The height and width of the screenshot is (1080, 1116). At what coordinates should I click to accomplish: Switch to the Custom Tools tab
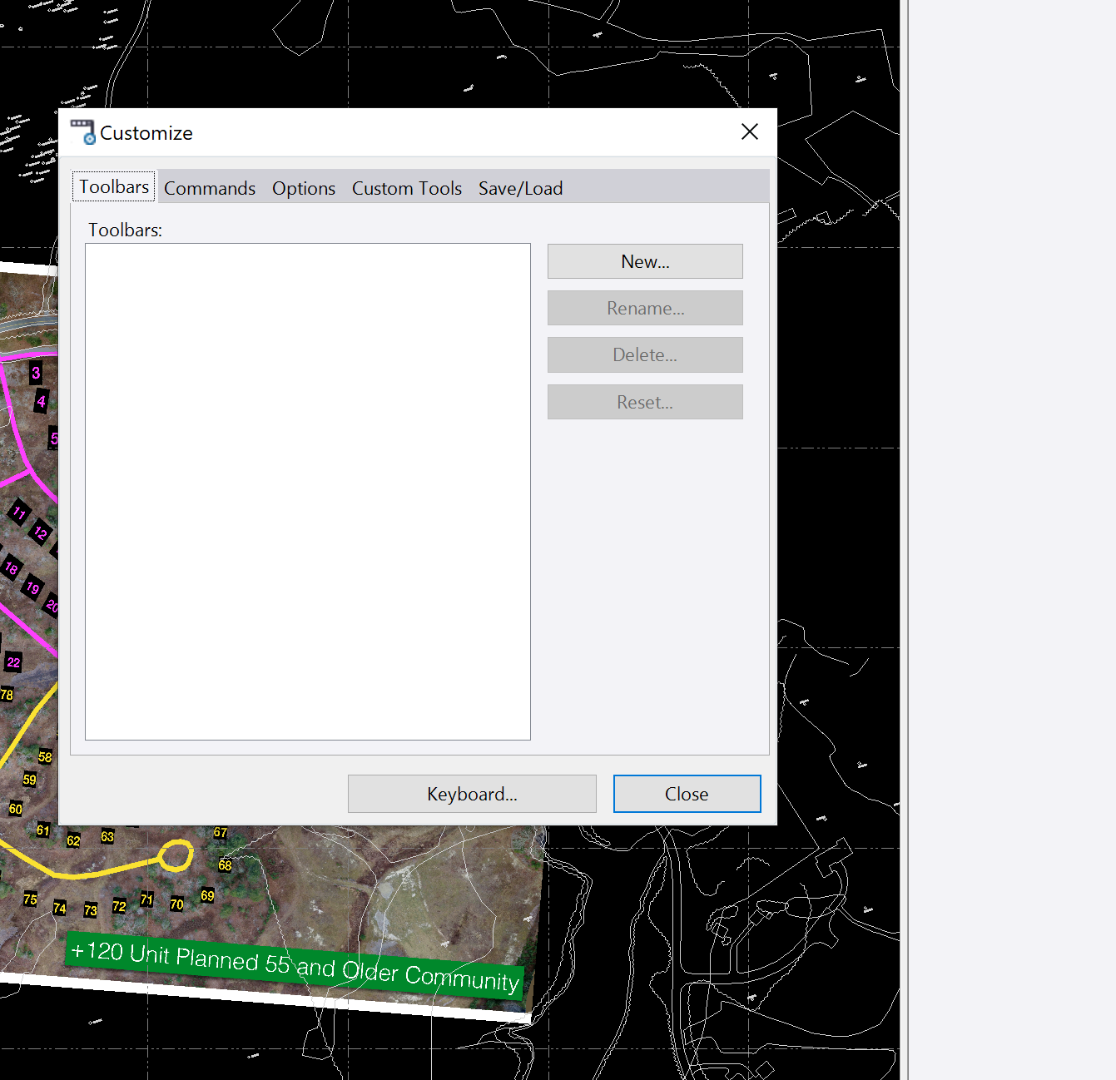pyautogui.click(x=406, y=188)
